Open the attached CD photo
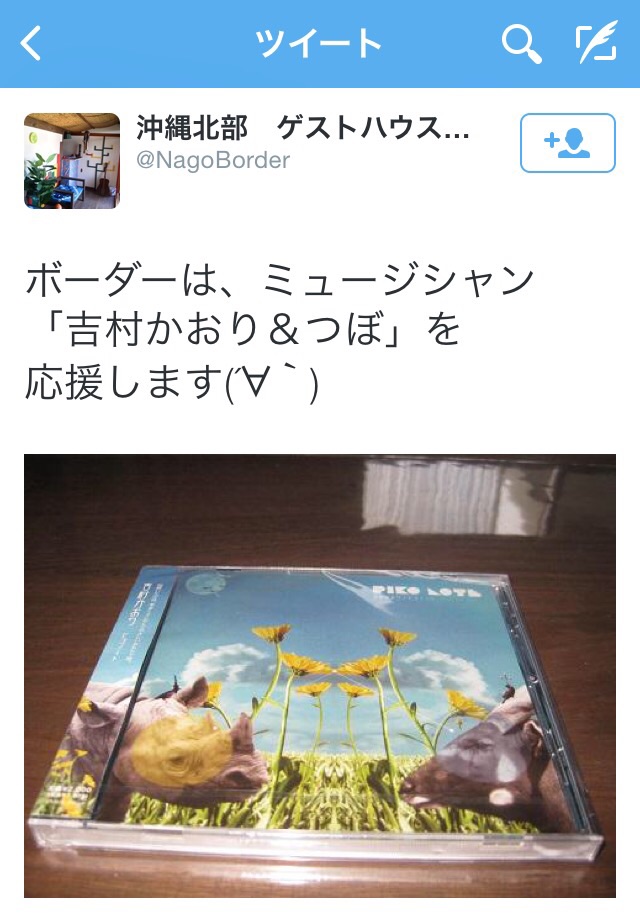Image resolution: width=640 pixels, height=919 pixels. tap(320, 675)
